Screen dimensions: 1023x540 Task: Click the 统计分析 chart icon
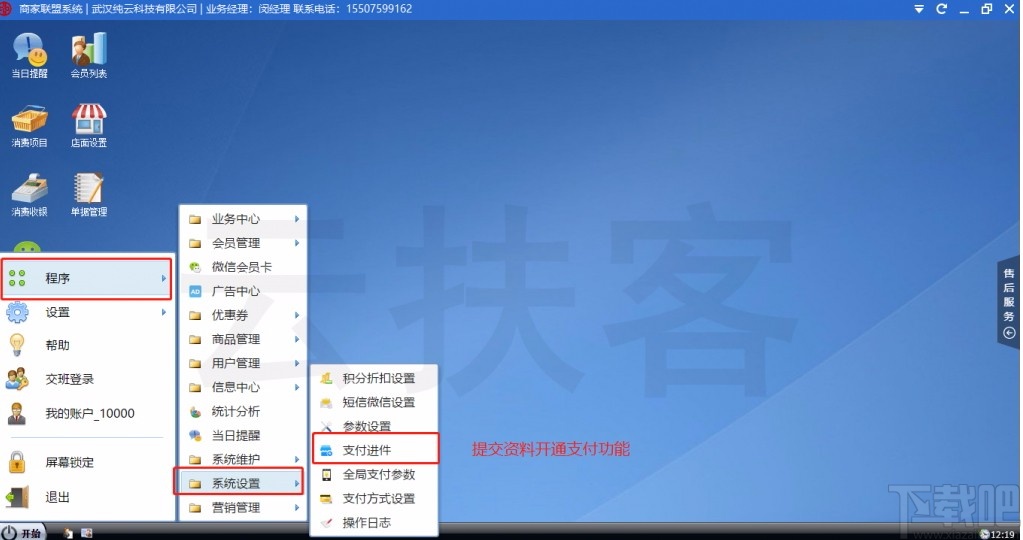[x=195, y=412]
